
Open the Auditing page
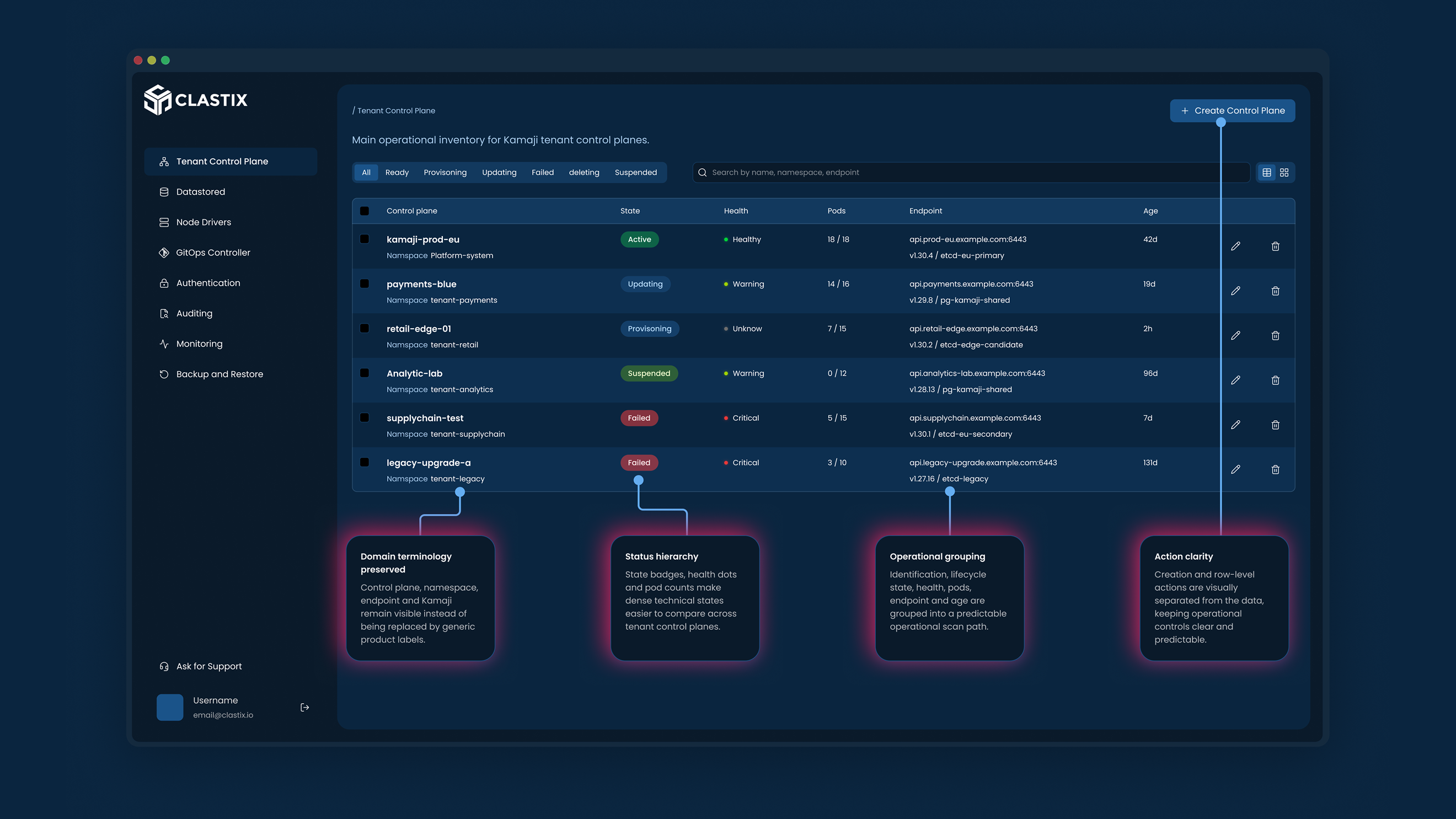(231, 313)
